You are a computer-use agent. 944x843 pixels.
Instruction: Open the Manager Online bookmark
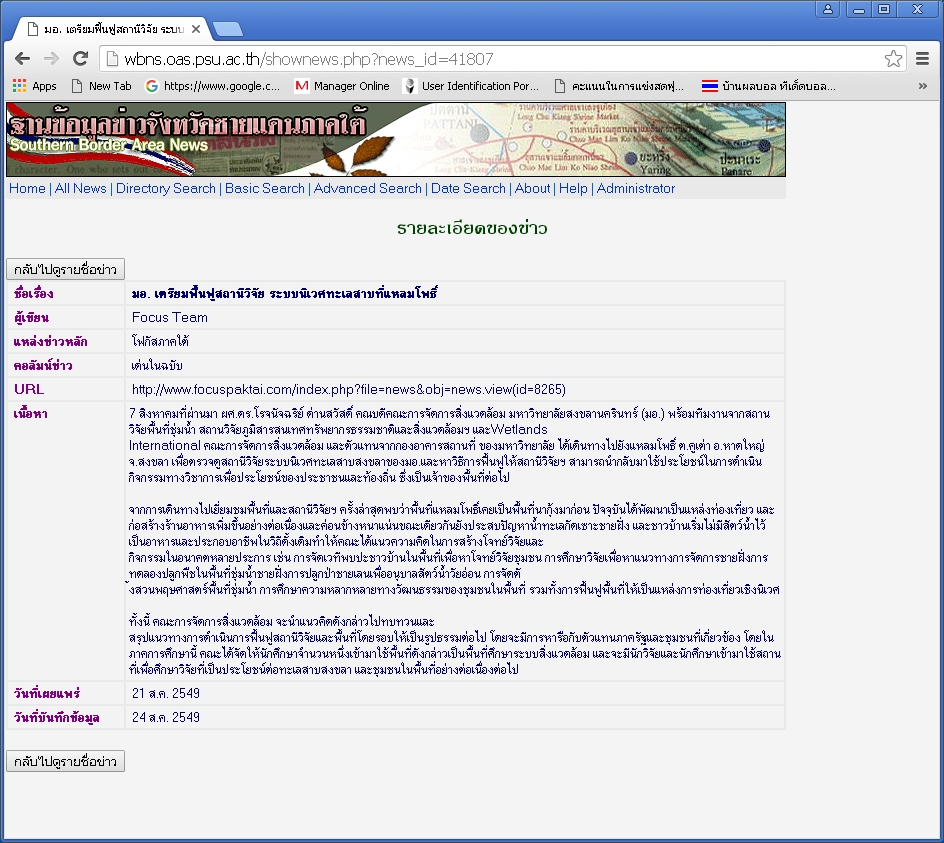342,86
